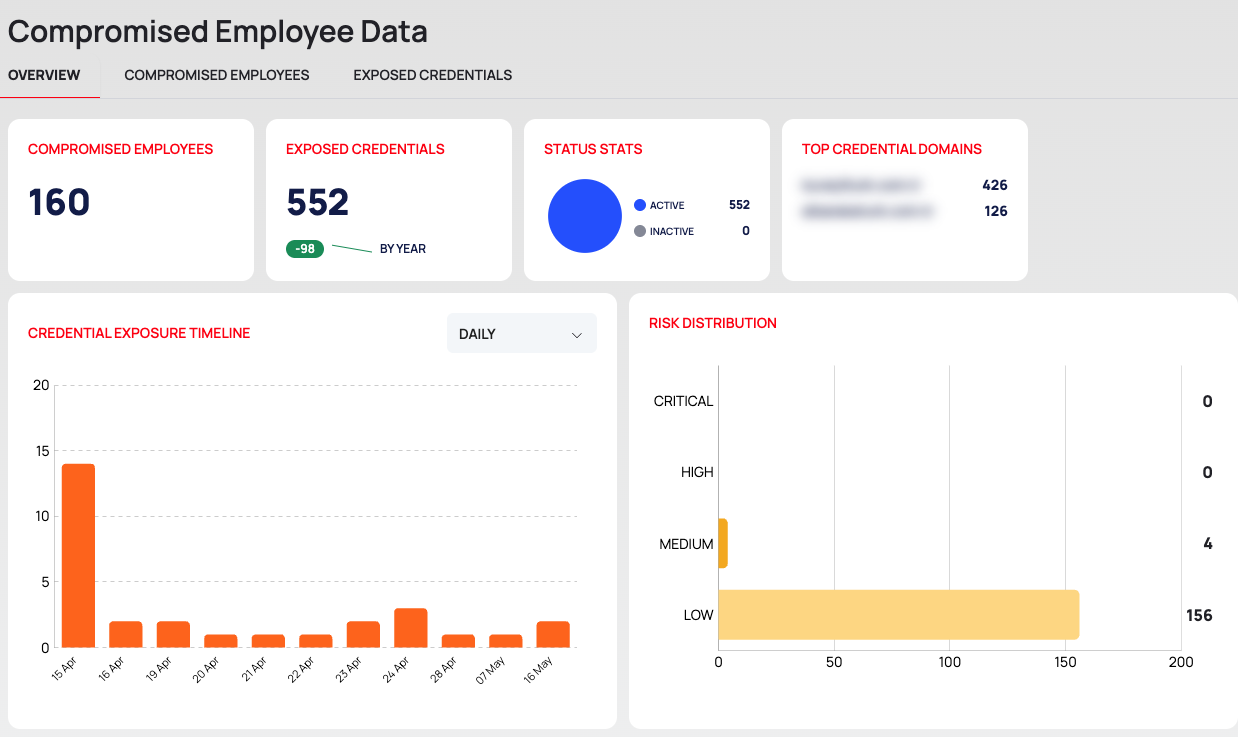Viewport: 1238px width, 737px height.
Task: Select the 19 Apr timeline bar
Action: click(173, 634)
